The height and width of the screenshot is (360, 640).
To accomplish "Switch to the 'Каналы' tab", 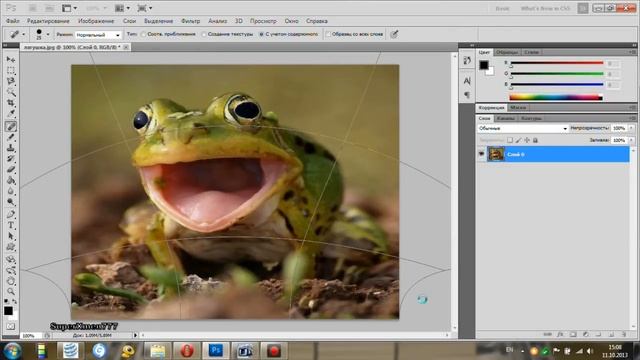I will [x=506, y=118].
